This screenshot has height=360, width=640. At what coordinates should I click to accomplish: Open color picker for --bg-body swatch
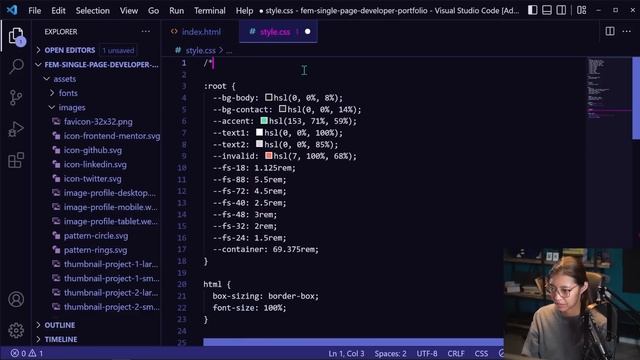coord(269,97)
